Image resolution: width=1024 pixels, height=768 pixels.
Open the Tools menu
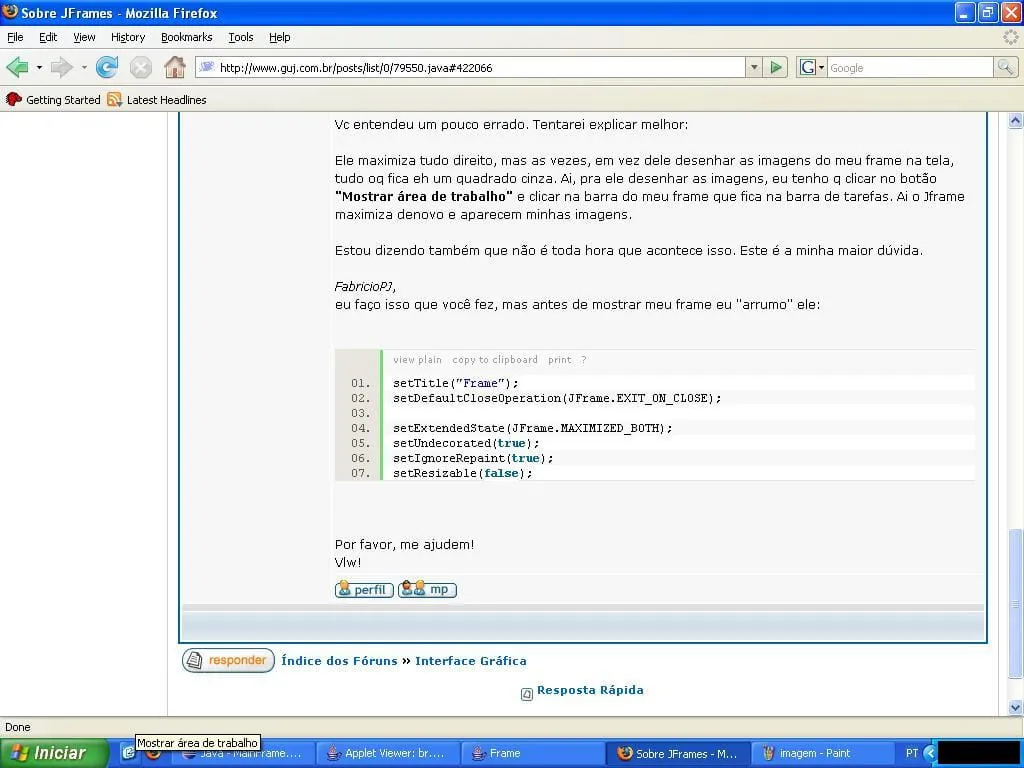(240, 37)
